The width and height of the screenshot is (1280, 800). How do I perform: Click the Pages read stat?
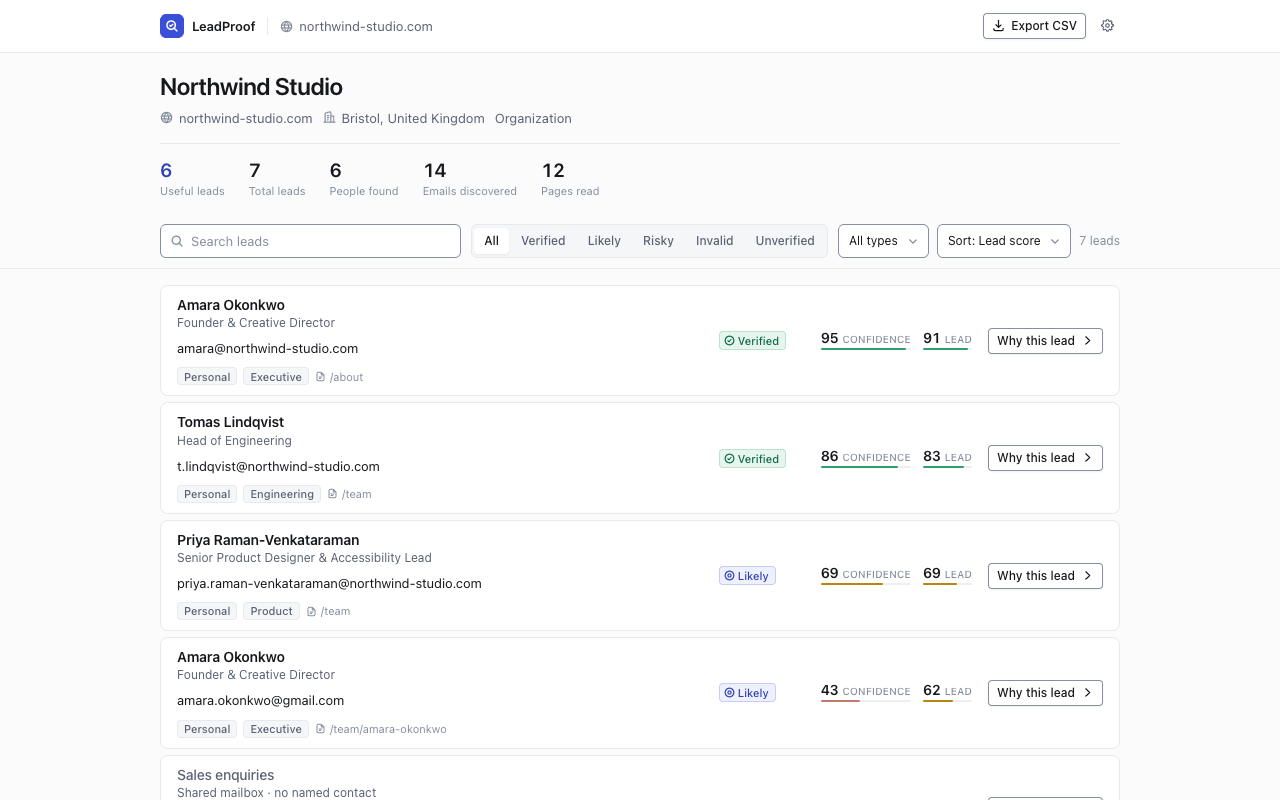(570, 179)
